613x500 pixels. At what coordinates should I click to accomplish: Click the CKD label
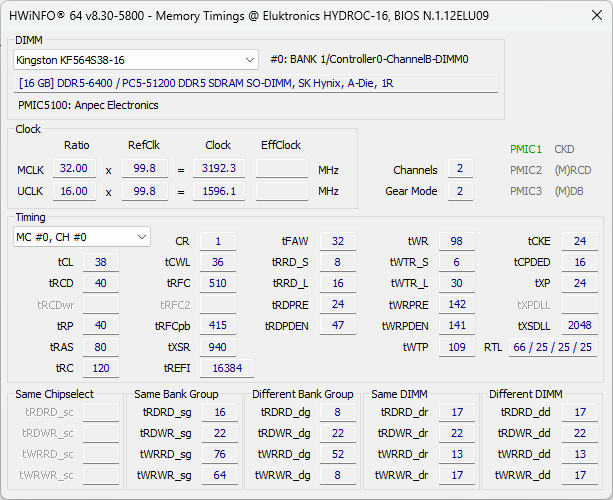click(564, 149)
